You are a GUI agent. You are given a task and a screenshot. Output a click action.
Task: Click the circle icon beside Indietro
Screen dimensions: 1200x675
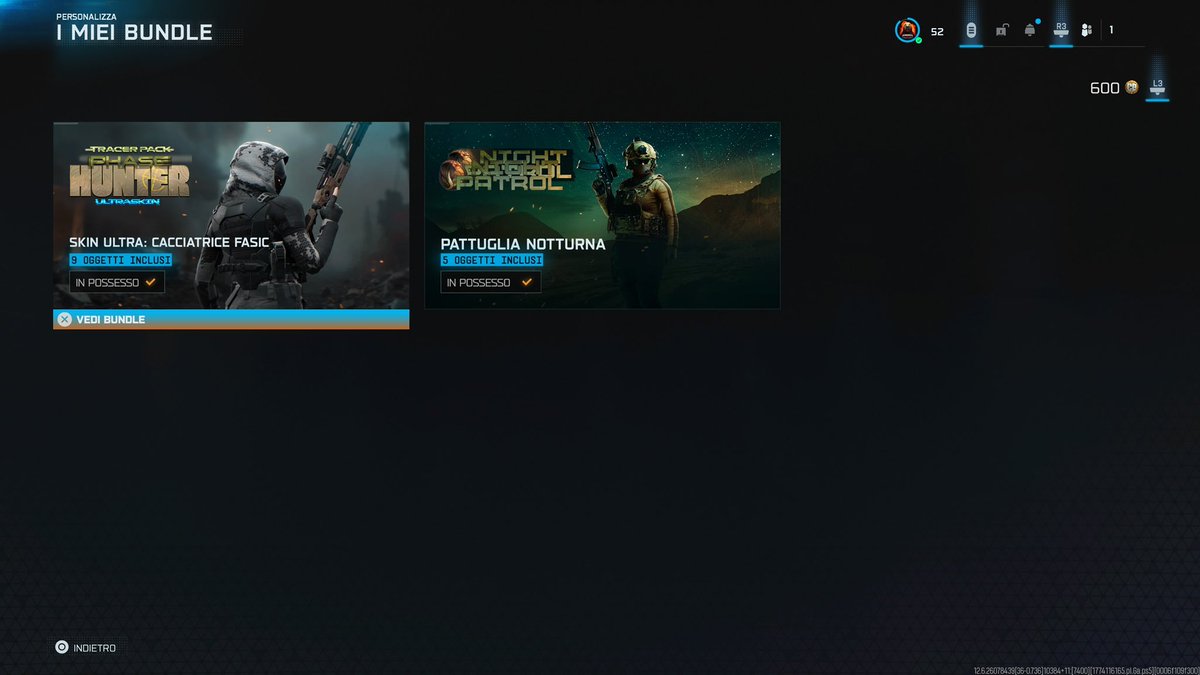point(62,648)
